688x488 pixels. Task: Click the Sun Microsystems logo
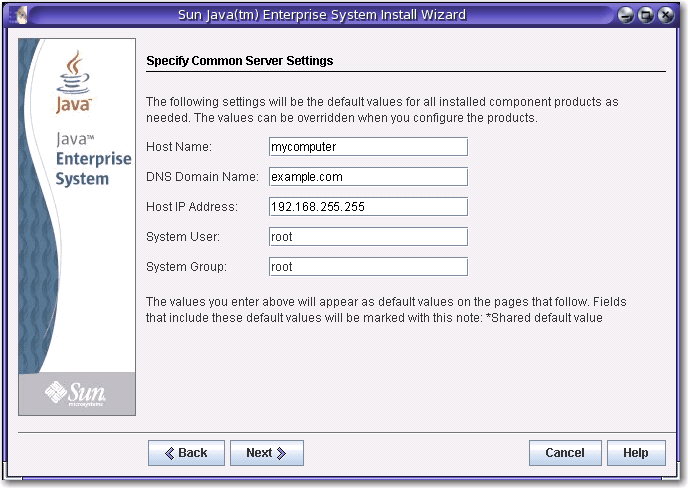(77, 396)
